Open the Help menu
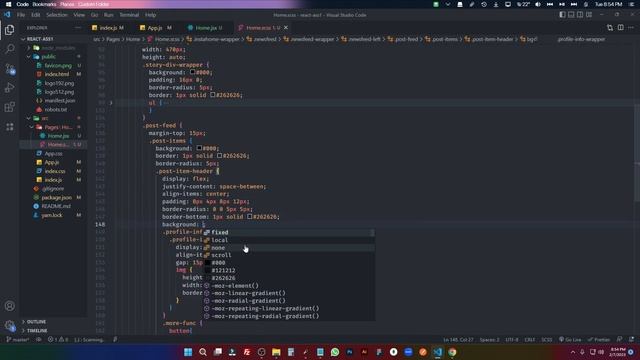 [151, 15]
